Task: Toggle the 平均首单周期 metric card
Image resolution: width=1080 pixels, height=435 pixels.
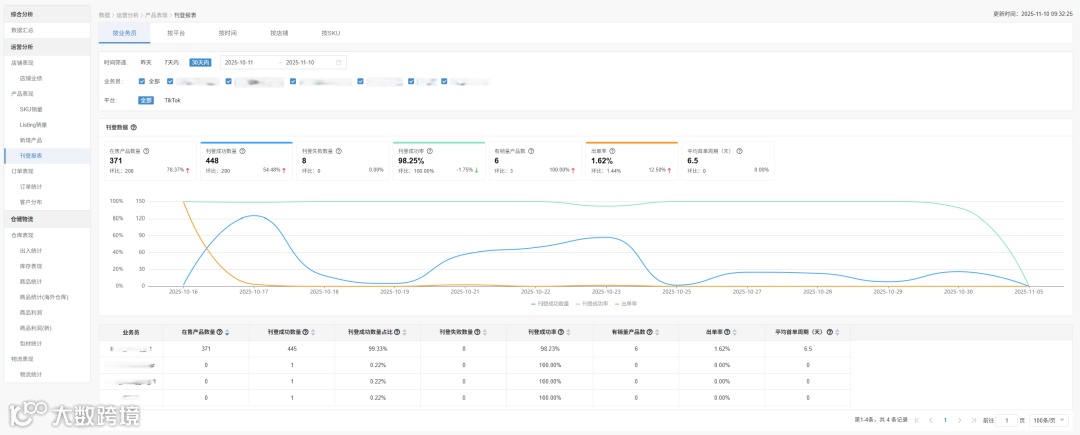Action: [x=728, y=161]
